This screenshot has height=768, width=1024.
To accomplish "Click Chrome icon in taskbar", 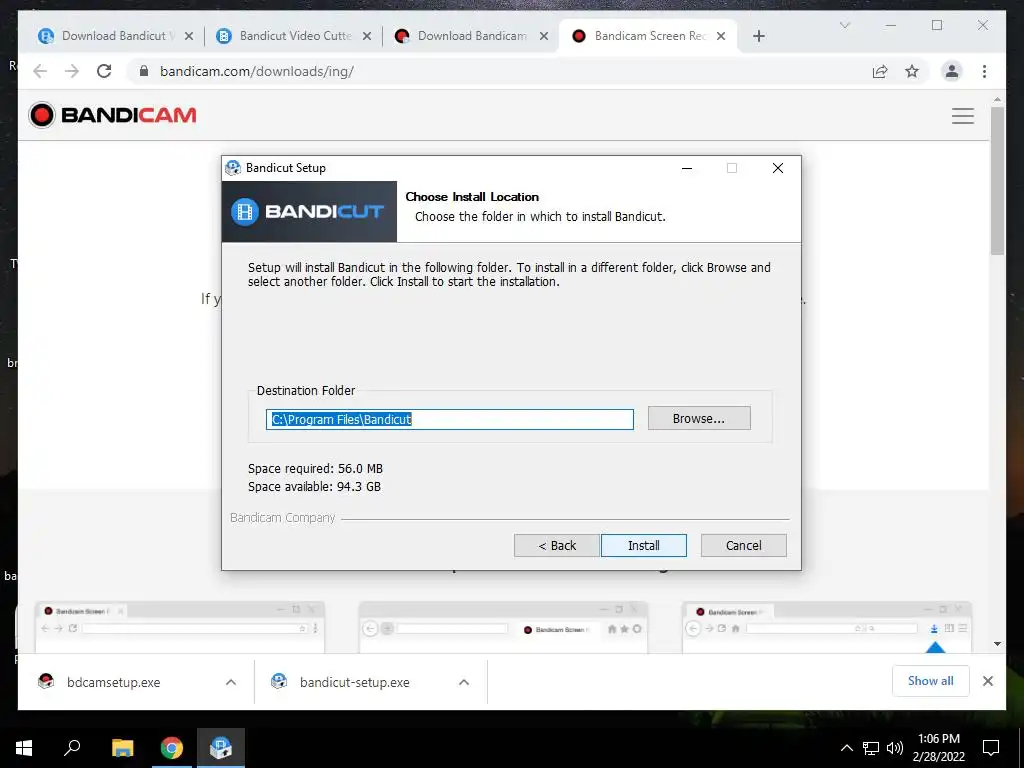I will tap(172, 748).
